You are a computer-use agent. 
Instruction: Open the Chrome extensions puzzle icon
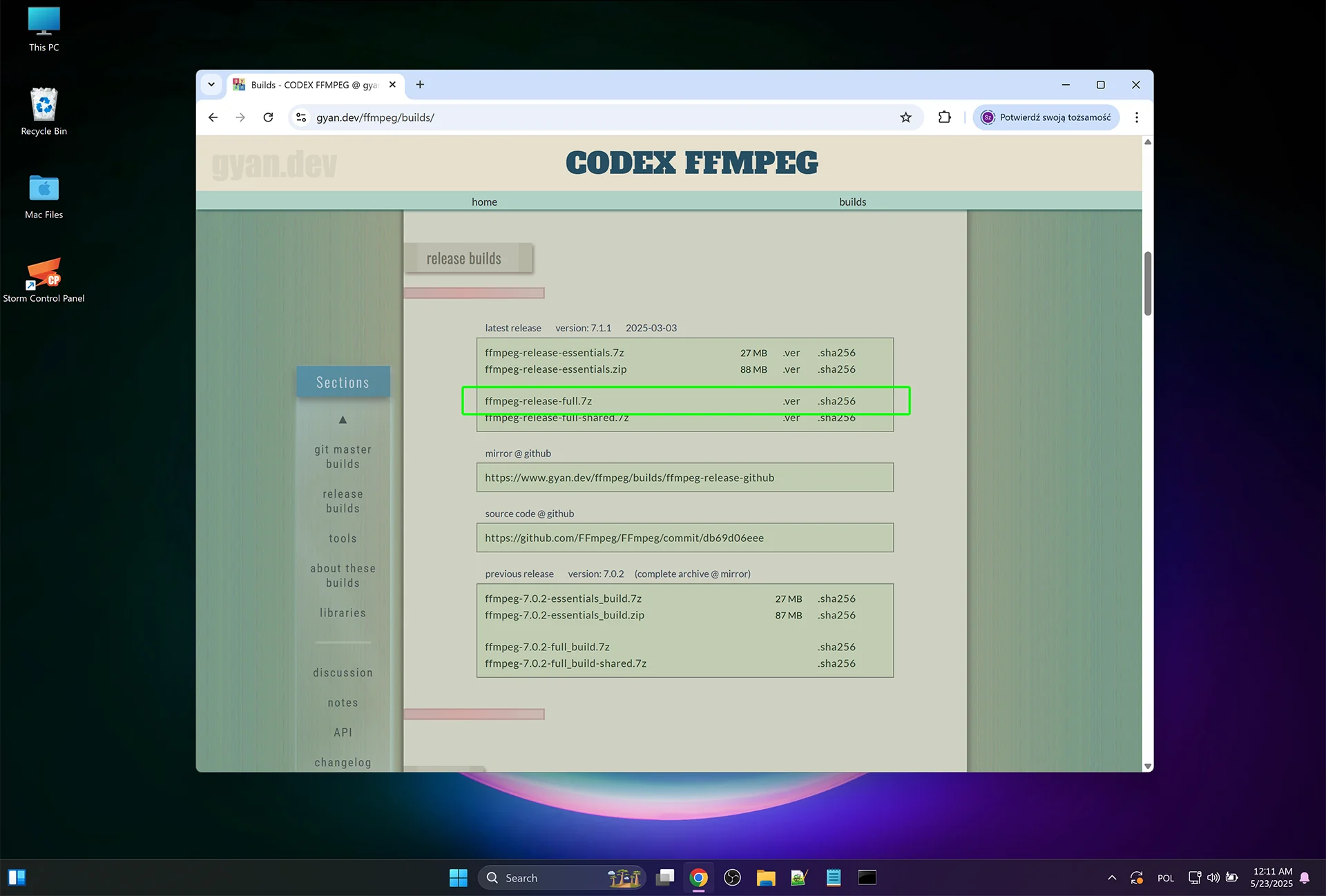pos(944,117)
